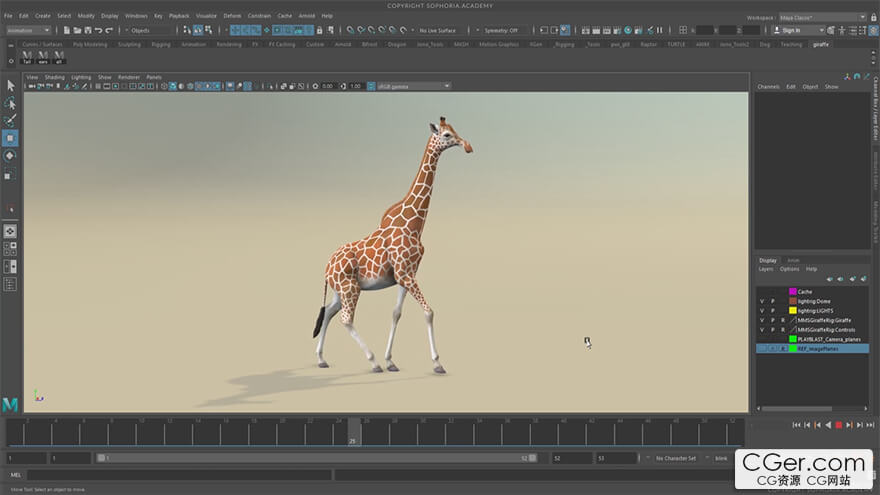Open the Channels menu in Channel Box
Image resolution: width=880 pixels, height=495 pixels.
click(768, 87)
